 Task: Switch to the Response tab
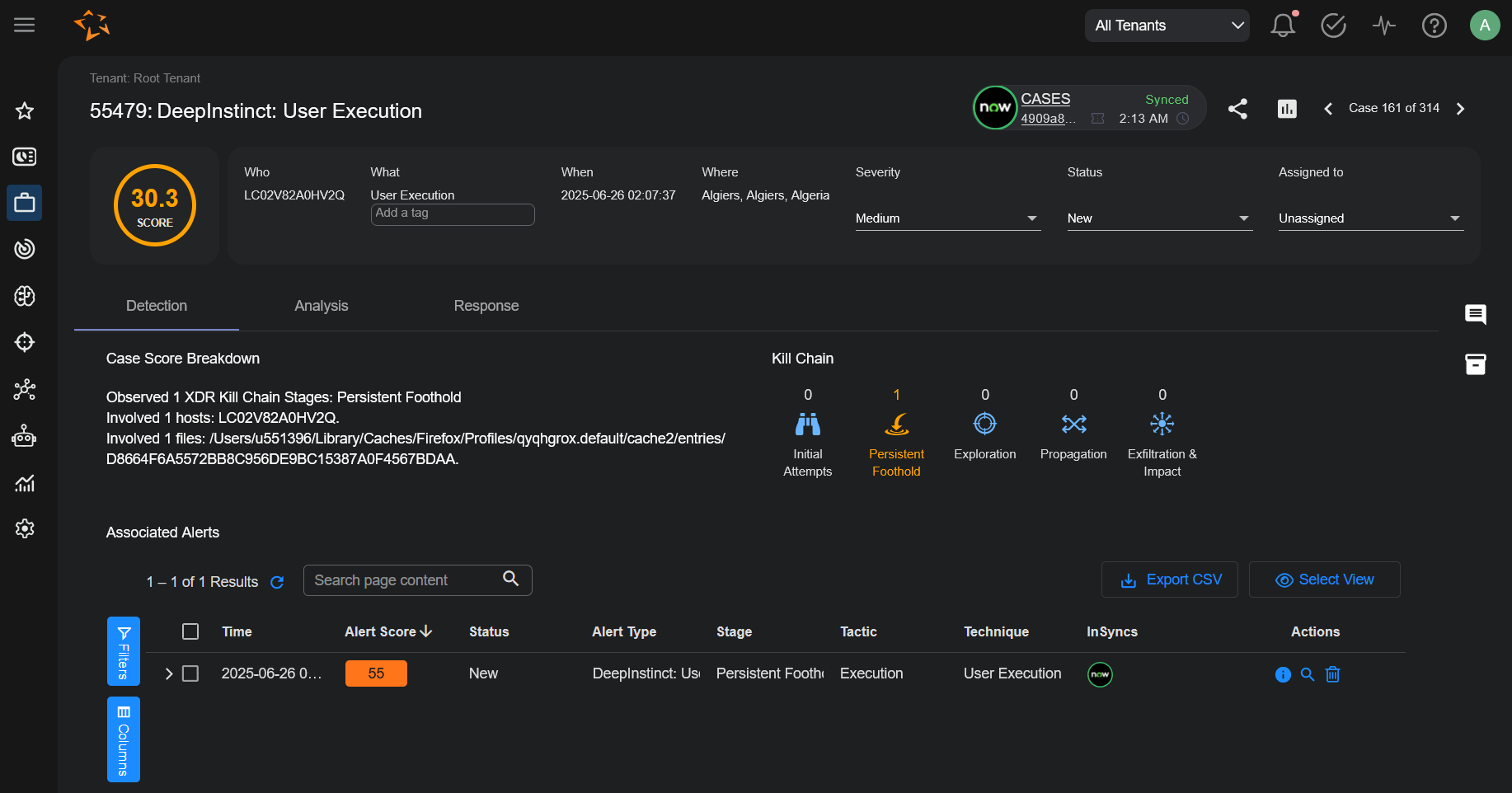pos(486,306)
